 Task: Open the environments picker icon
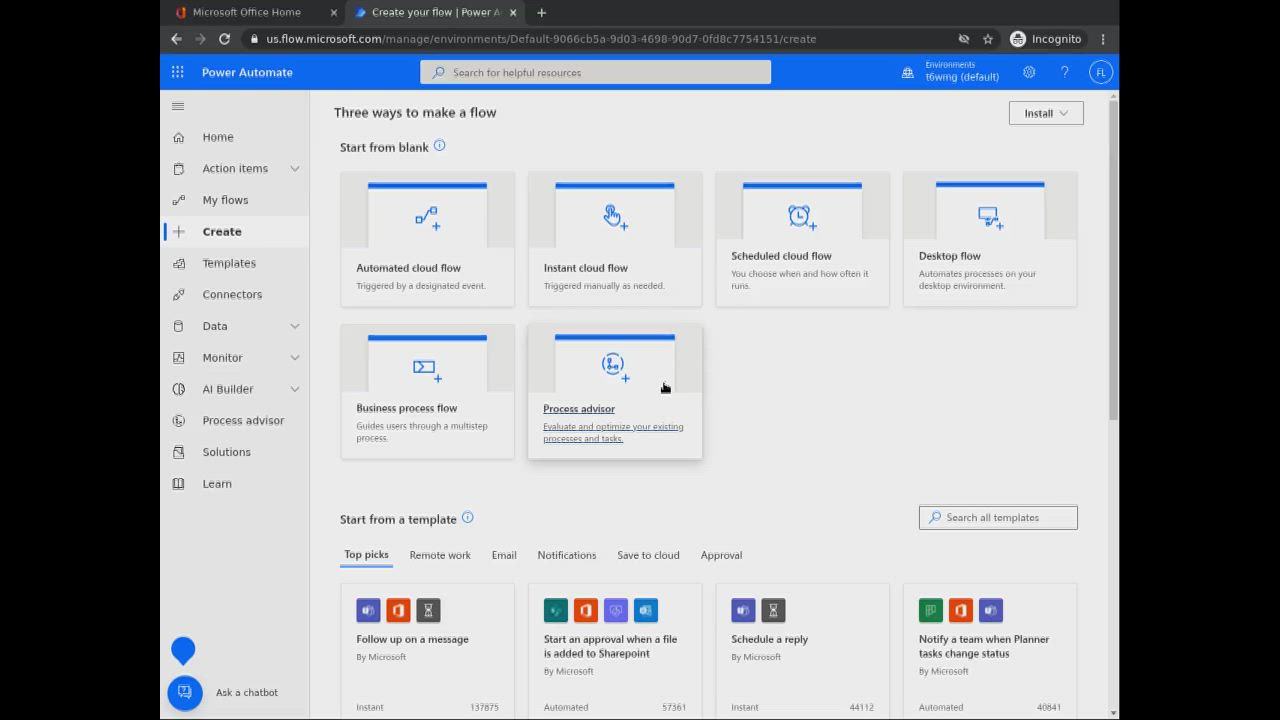(908, 72)
